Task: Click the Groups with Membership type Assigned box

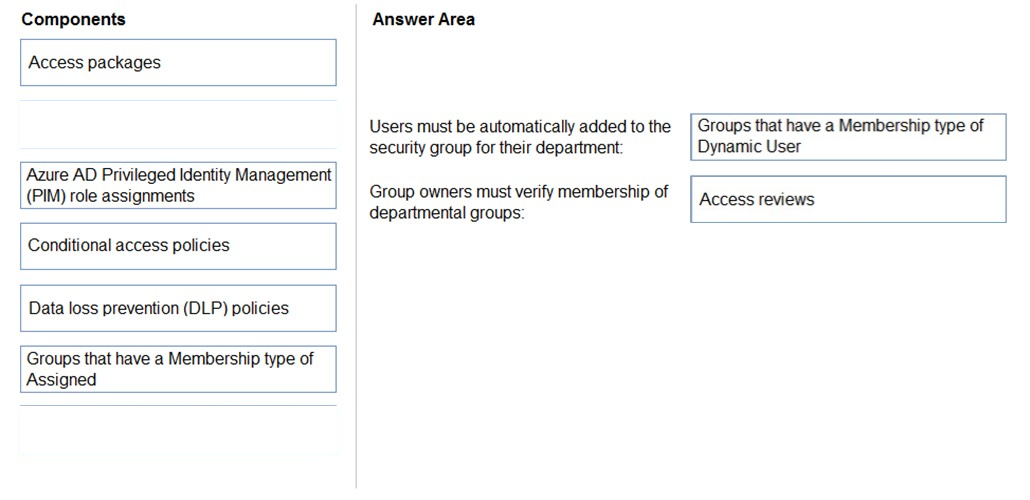Action: click(x=178, y=369)
